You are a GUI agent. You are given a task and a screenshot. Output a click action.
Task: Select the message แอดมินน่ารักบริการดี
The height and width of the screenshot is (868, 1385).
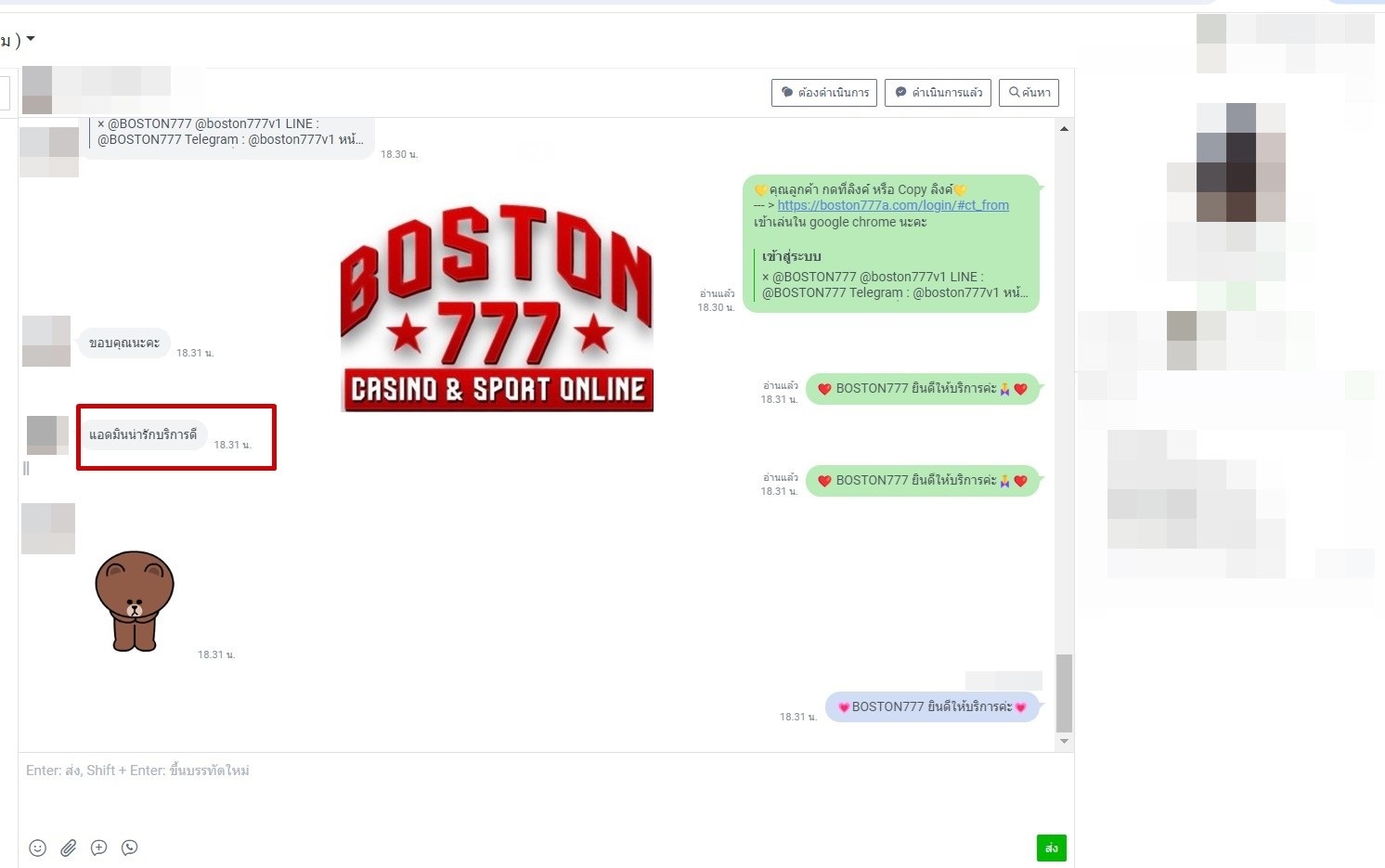pyautogui.click(x=143, y=434)
